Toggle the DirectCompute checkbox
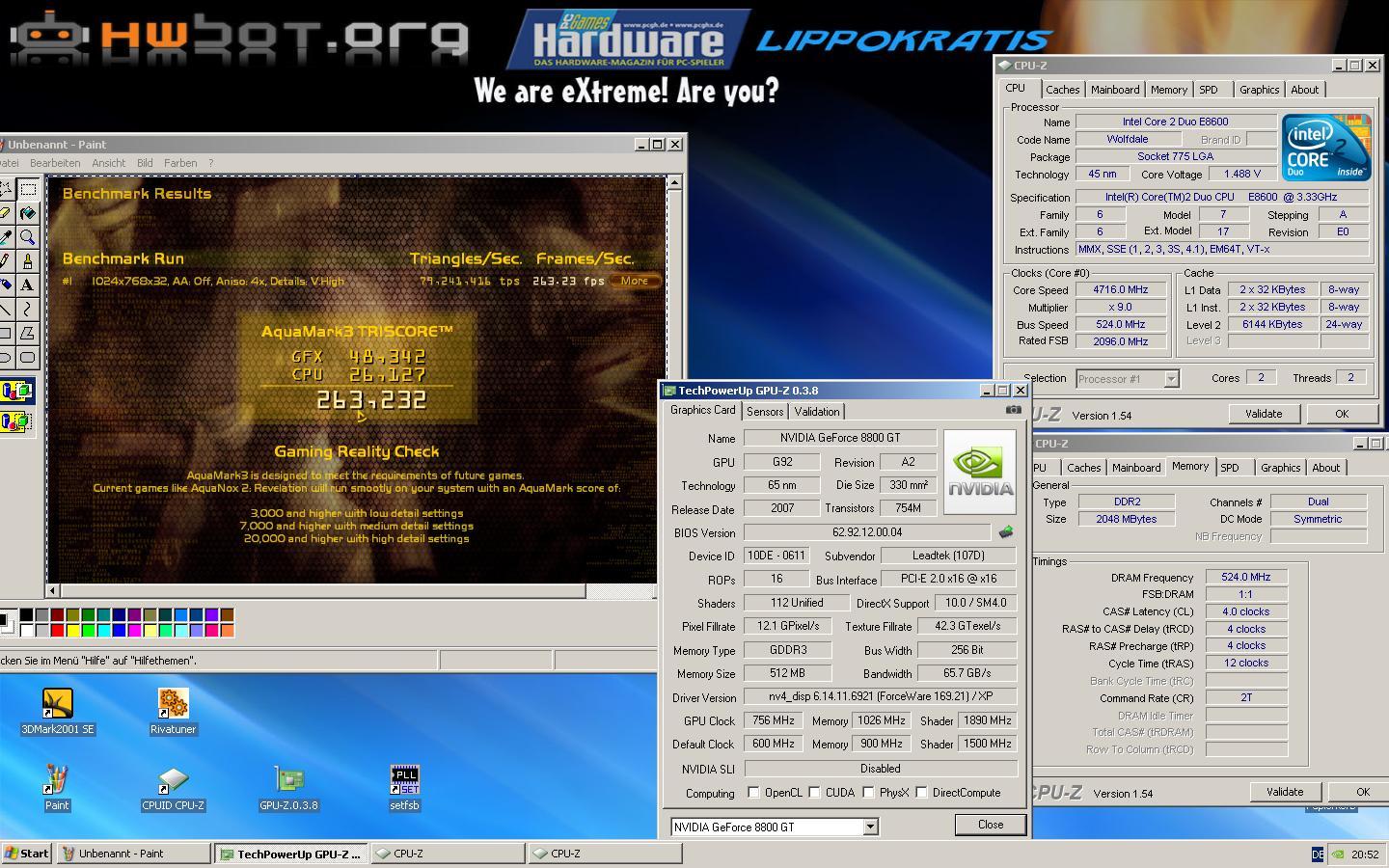The image size is (1389, 868). pyautogui.click(x=921, y=793)
